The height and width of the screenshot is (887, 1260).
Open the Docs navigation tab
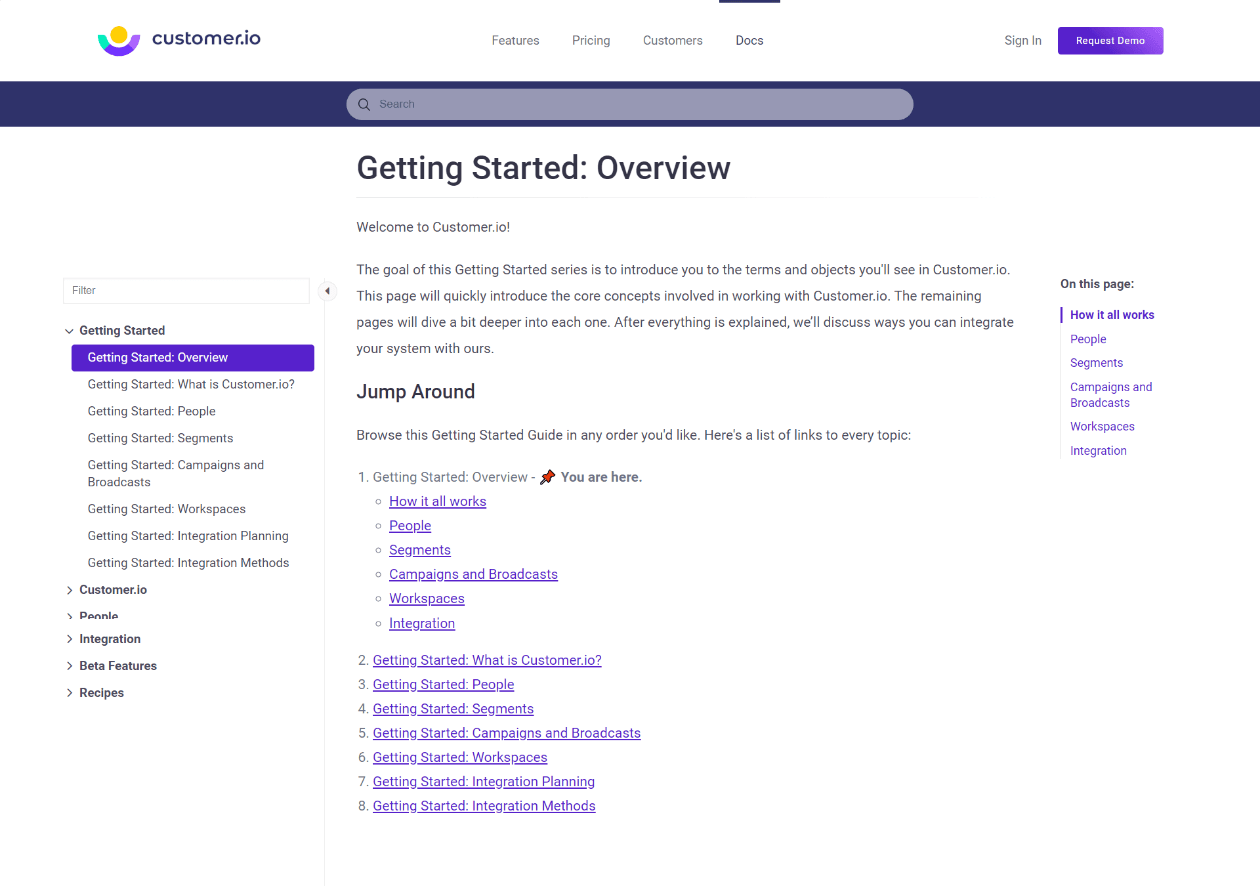[x=749, y=40]
